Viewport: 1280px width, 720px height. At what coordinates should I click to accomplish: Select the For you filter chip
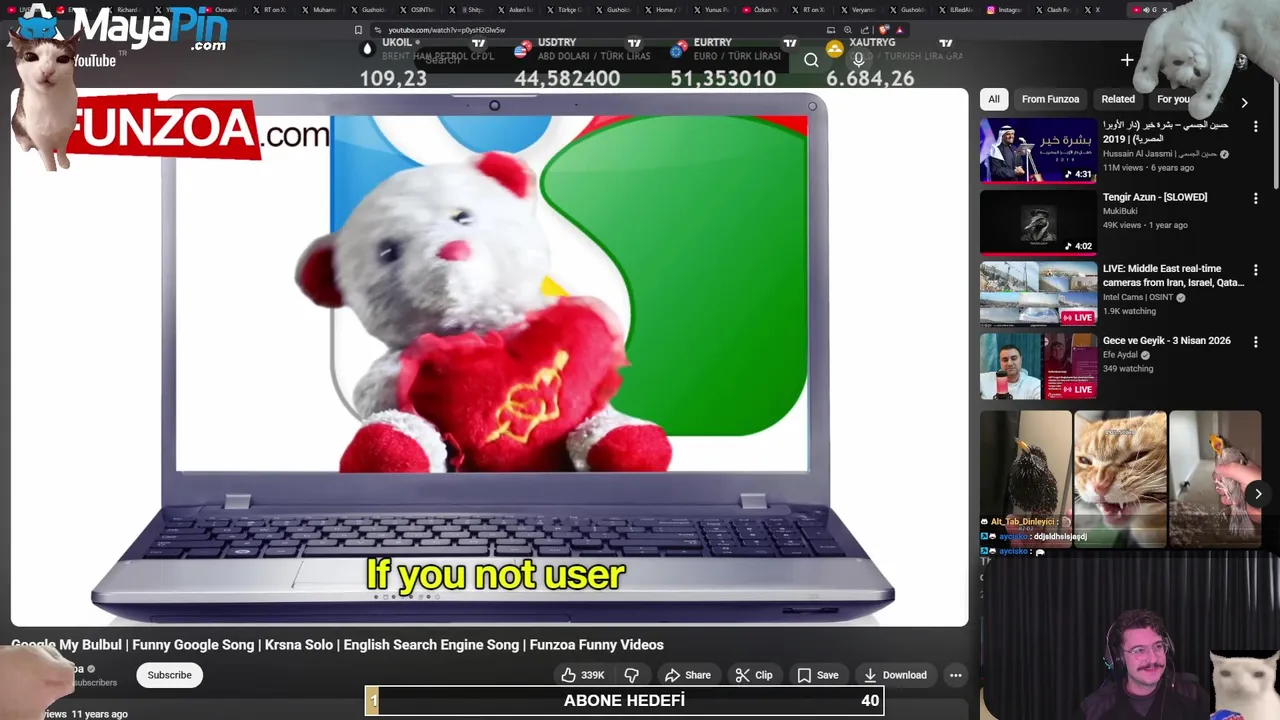pyautogui.click(x=1173, y=99)
